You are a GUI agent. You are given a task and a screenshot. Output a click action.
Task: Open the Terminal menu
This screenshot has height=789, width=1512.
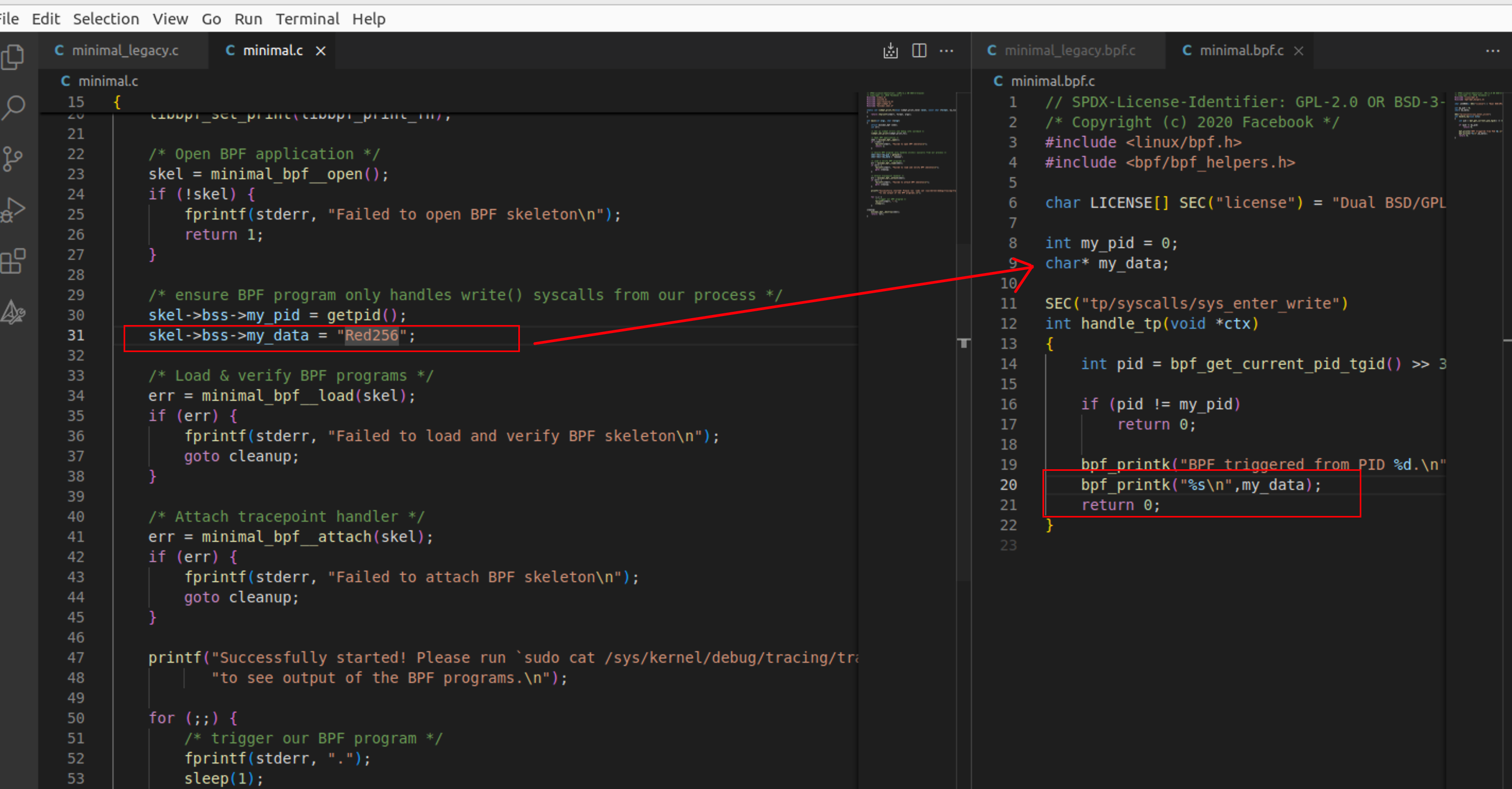pos(308,19)
